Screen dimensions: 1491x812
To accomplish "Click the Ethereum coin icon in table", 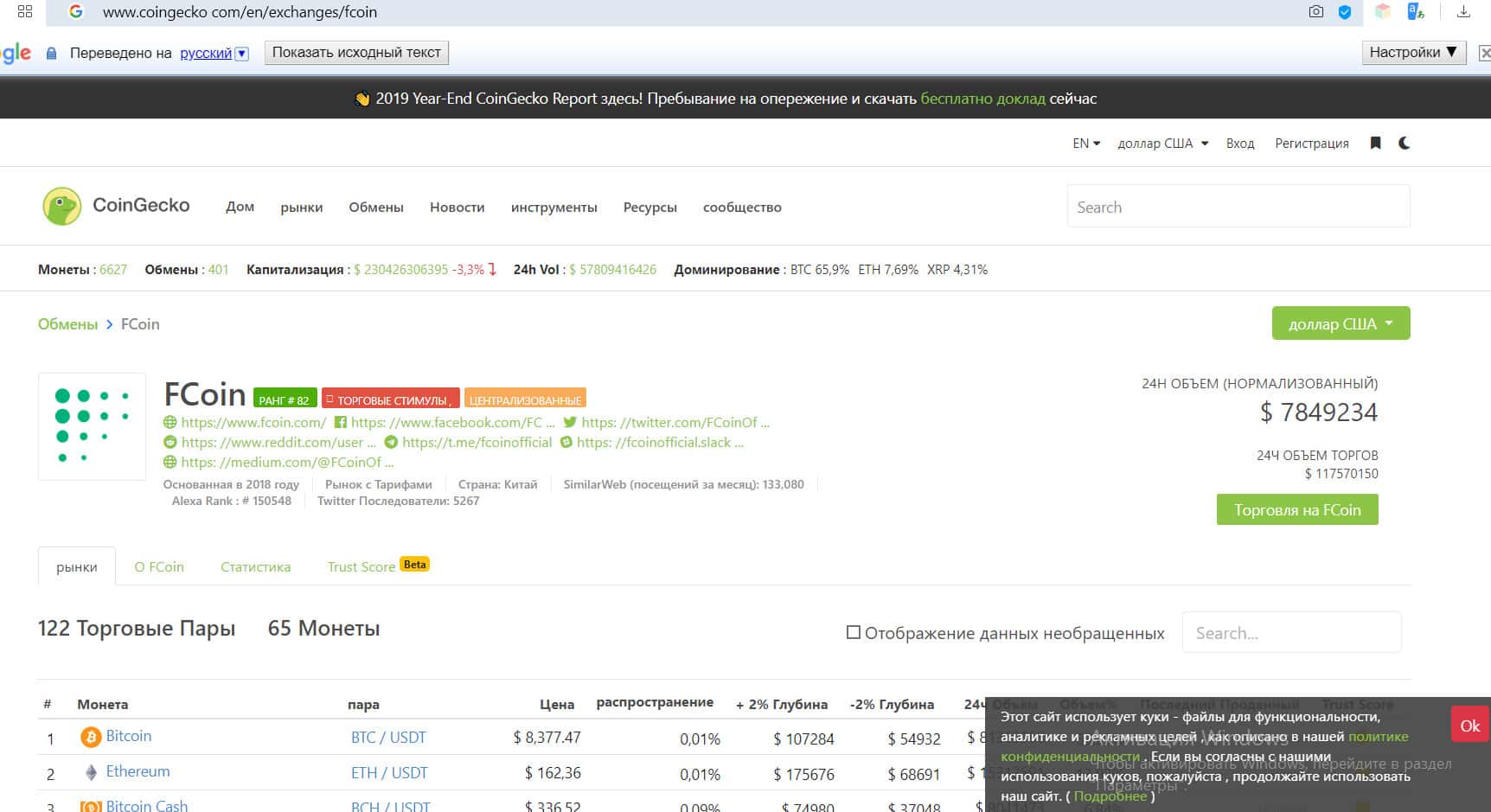I will point(91,772).
